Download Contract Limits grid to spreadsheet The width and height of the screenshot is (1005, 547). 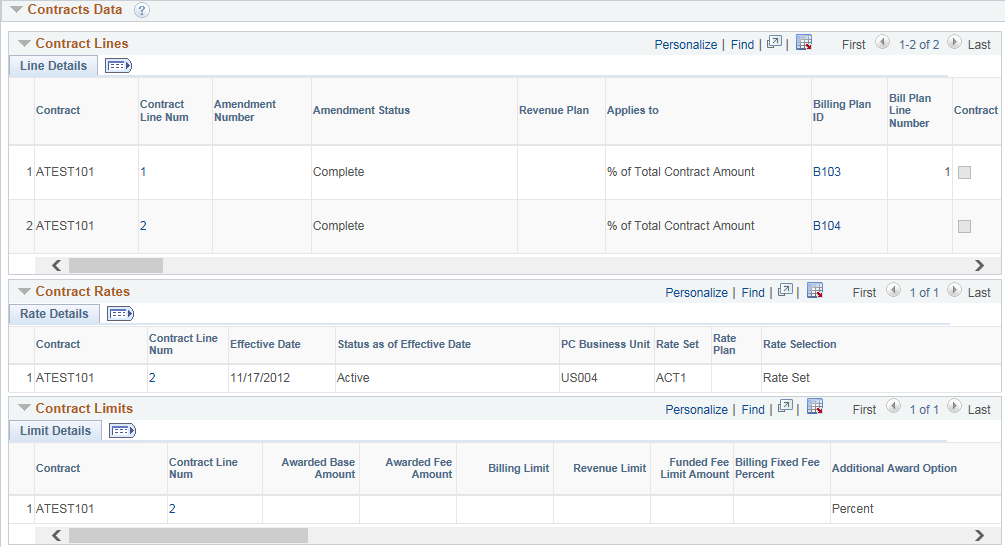click(815, 407)
